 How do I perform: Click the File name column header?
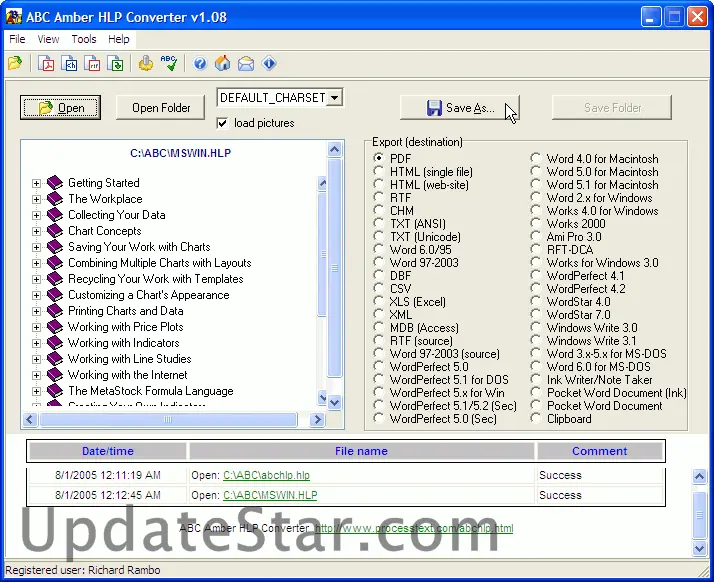click(x=362, y=451)
